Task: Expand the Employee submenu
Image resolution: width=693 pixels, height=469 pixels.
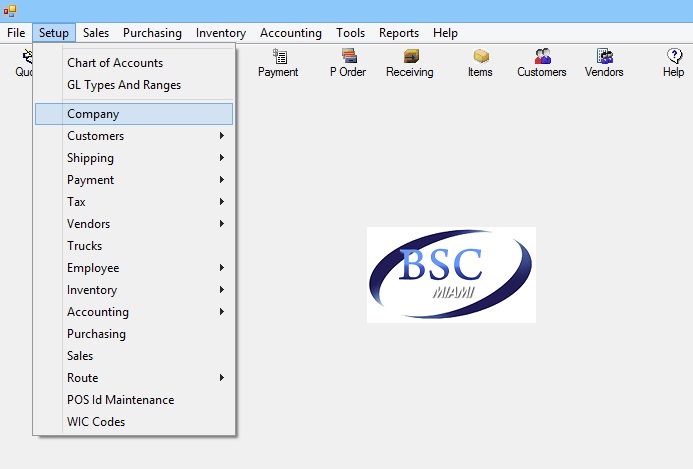Action: click(134, 268)
